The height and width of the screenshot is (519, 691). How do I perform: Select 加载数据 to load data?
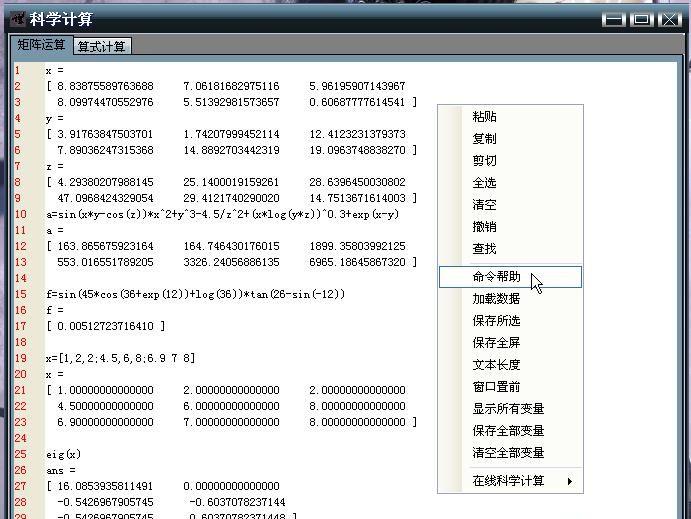496,299
